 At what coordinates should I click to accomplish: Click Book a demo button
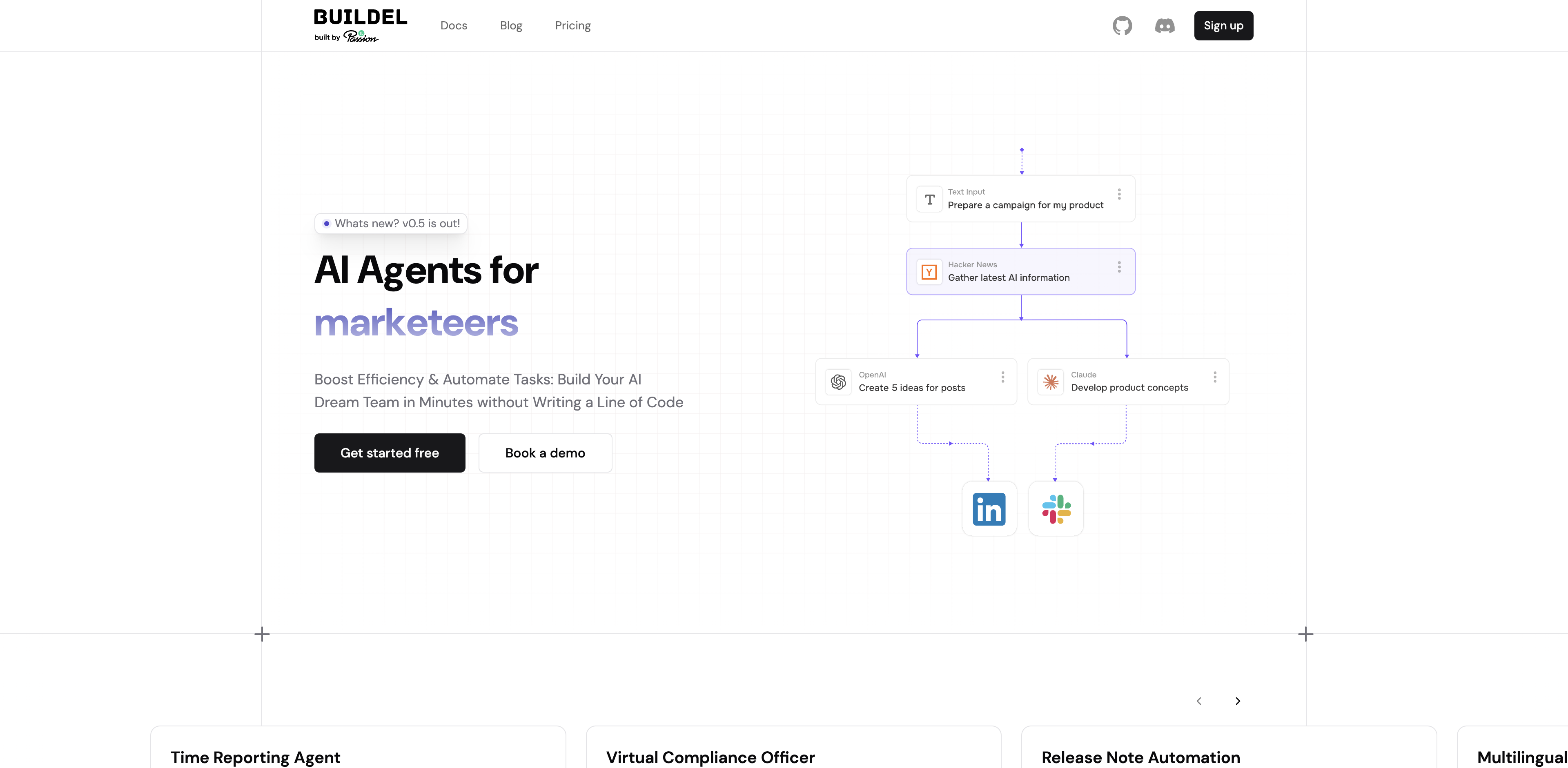click(x=545, y=453)
